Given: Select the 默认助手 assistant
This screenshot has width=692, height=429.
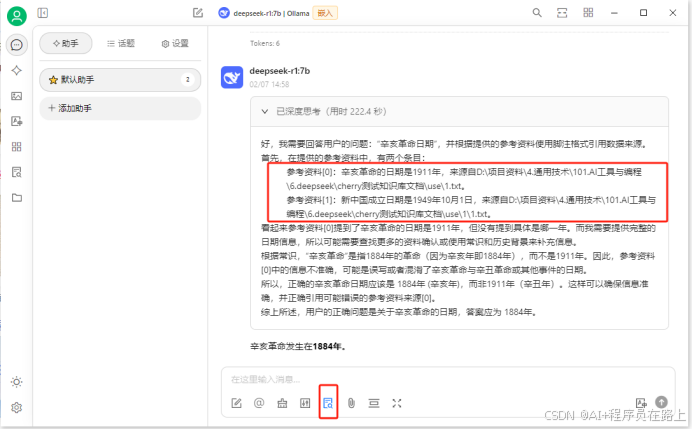Looking at the screenshot, I should tap(120, 80).
